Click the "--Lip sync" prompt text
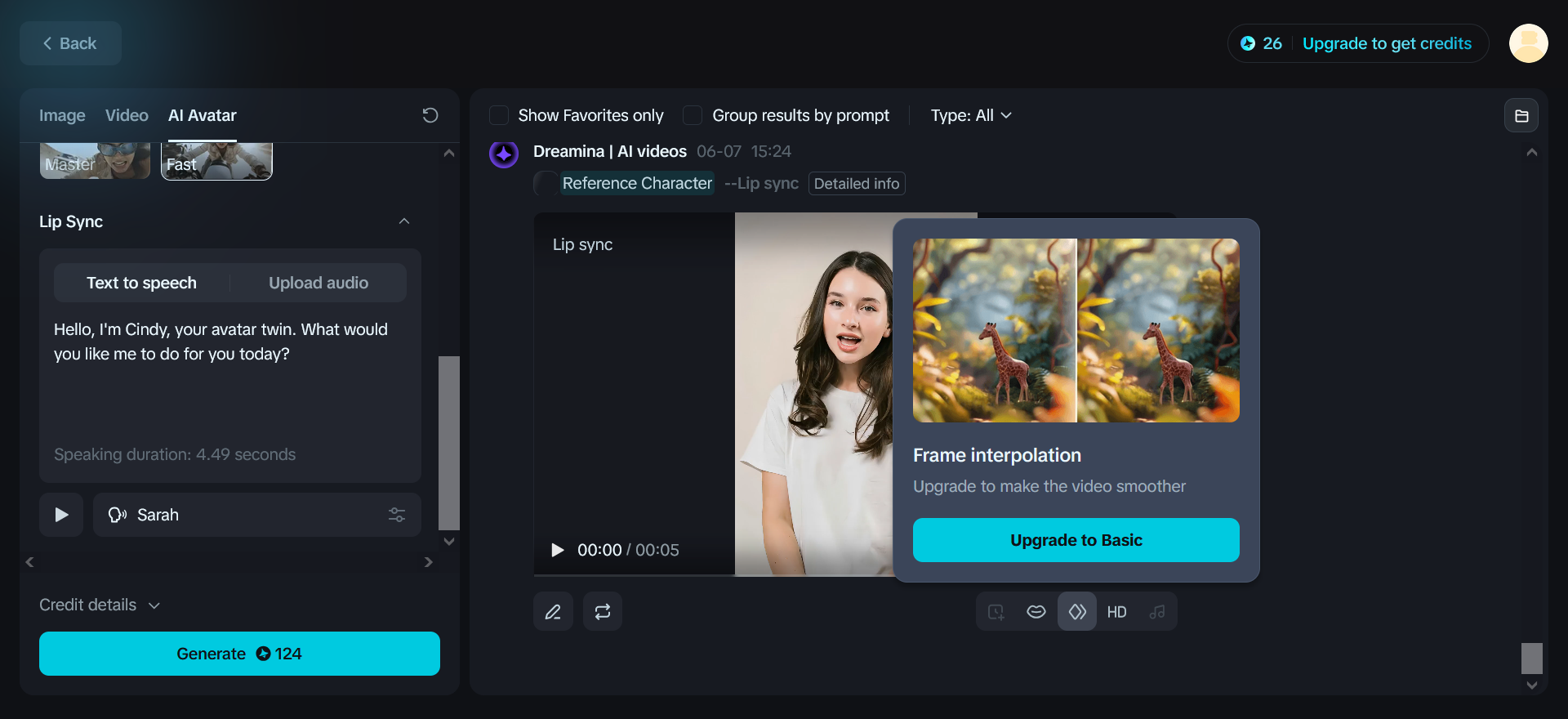 (x=761, y=184)
